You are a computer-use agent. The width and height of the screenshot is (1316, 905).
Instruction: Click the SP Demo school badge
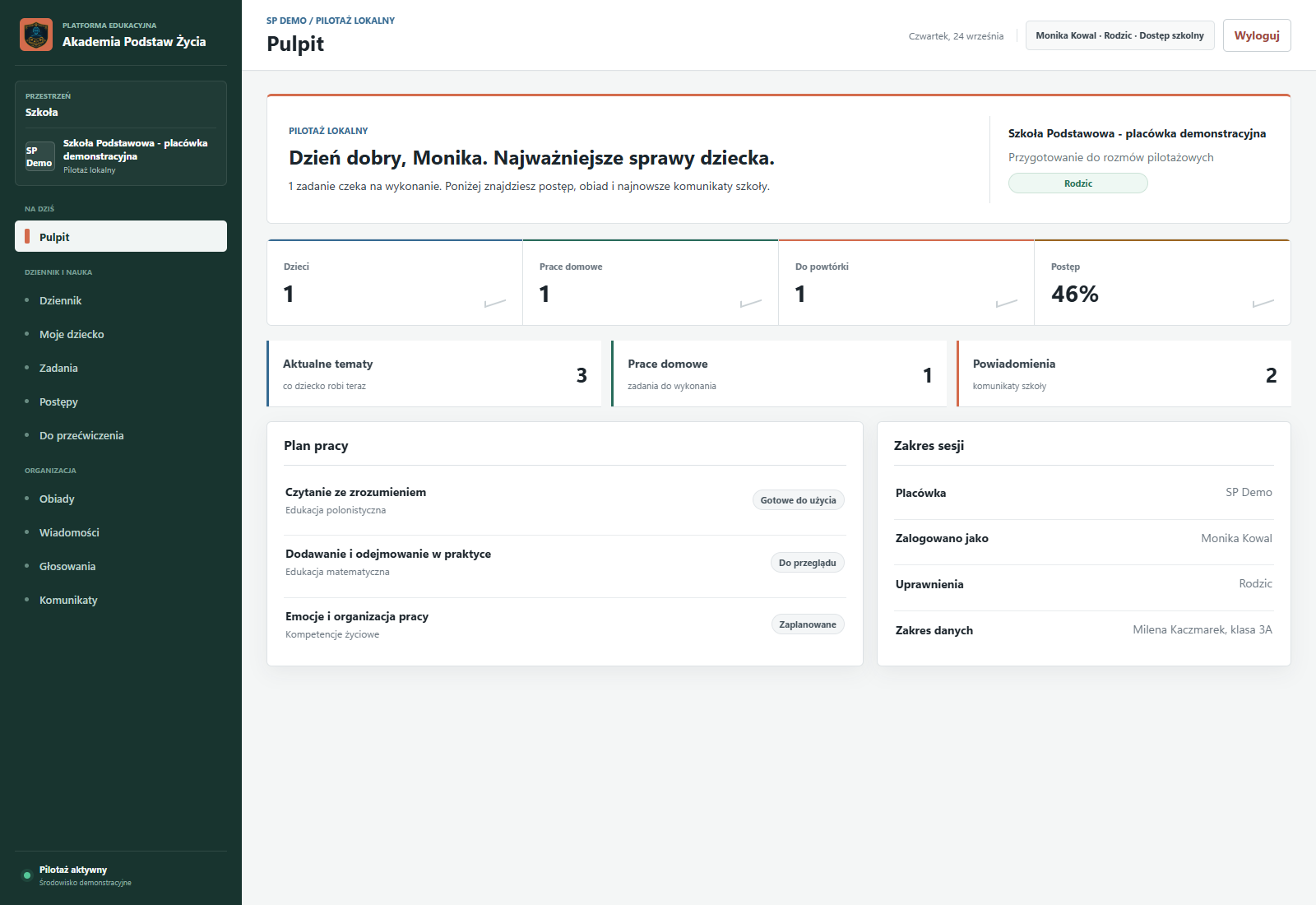pos(39,156)
